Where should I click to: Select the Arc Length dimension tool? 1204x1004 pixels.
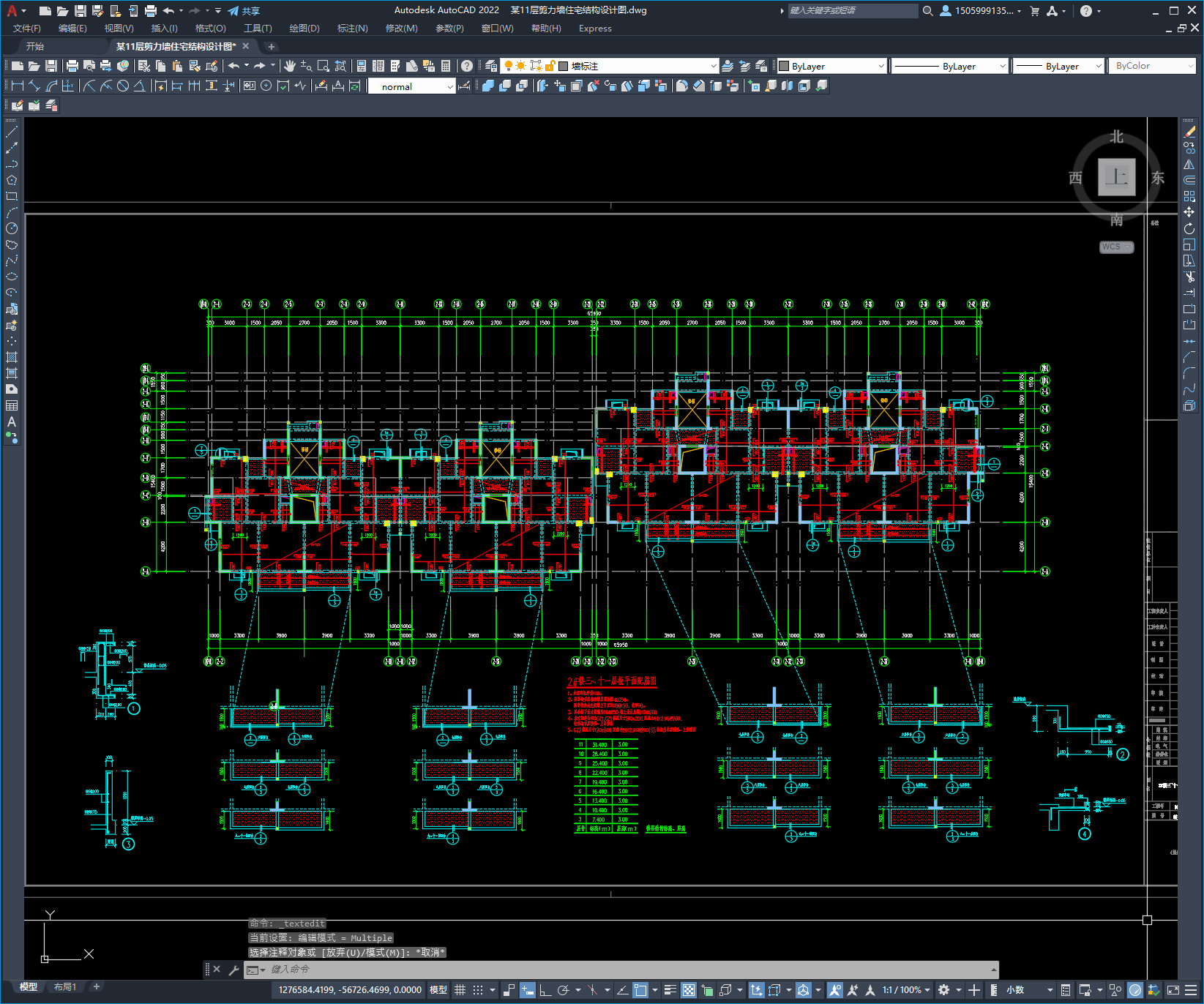[51, 86]
